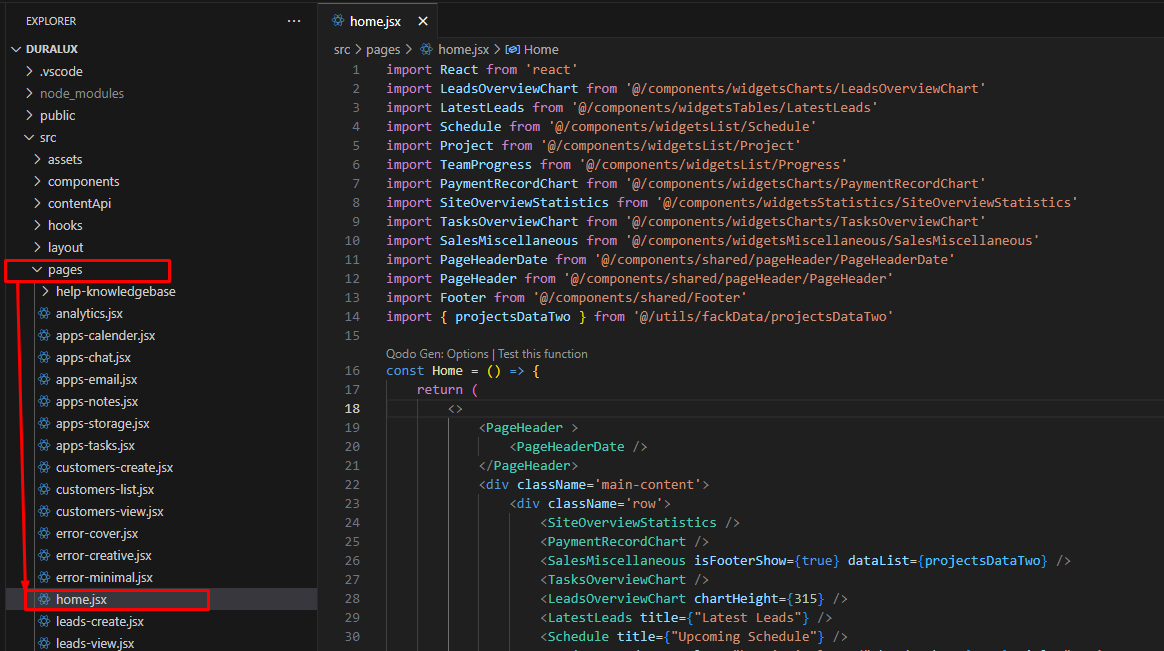Click the LeadsOverviewChart import on line 2
This screenshot has width=1164, height=651.
[509, 88]
